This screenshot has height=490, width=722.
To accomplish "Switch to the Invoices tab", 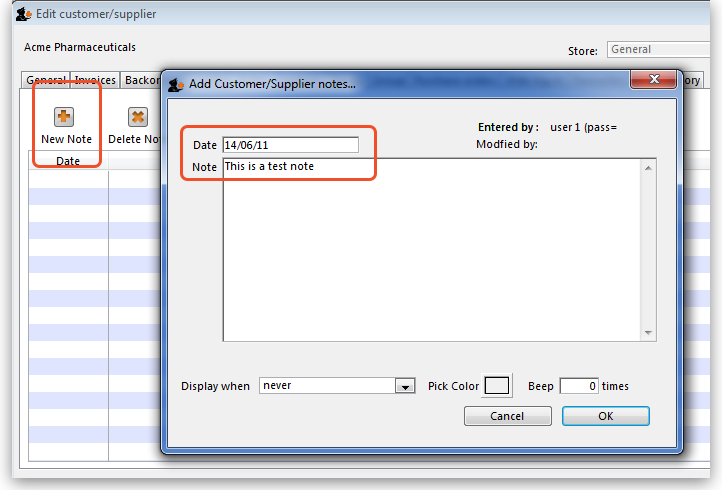I will 96,81.
